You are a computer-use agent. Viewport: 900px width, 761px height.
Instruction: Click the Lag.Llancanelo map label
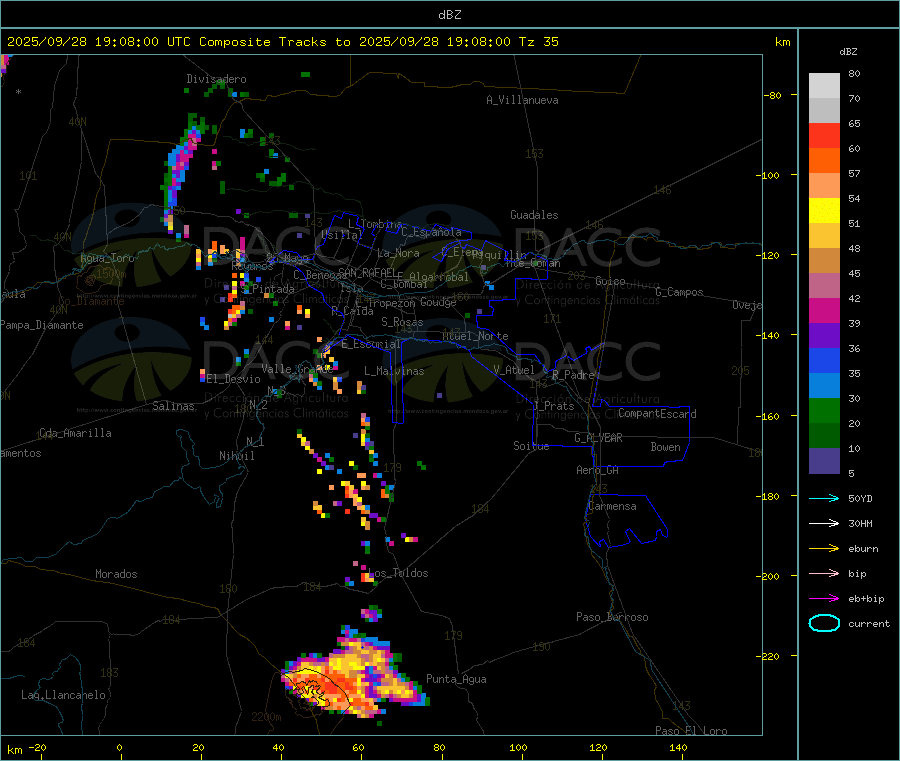point(63,695)
